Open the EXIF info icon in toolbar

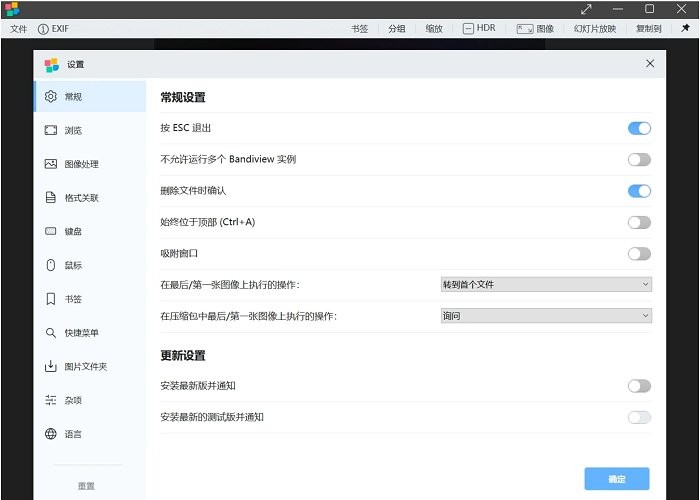[x=43, y=29]
